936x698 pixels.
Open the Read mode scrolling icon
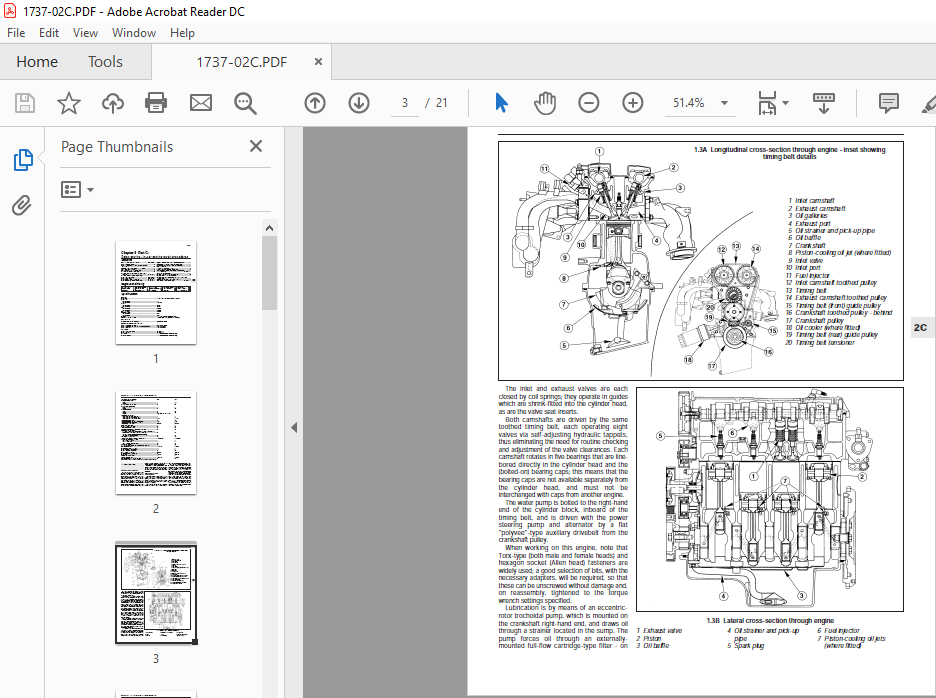click(x=823, y=103)
